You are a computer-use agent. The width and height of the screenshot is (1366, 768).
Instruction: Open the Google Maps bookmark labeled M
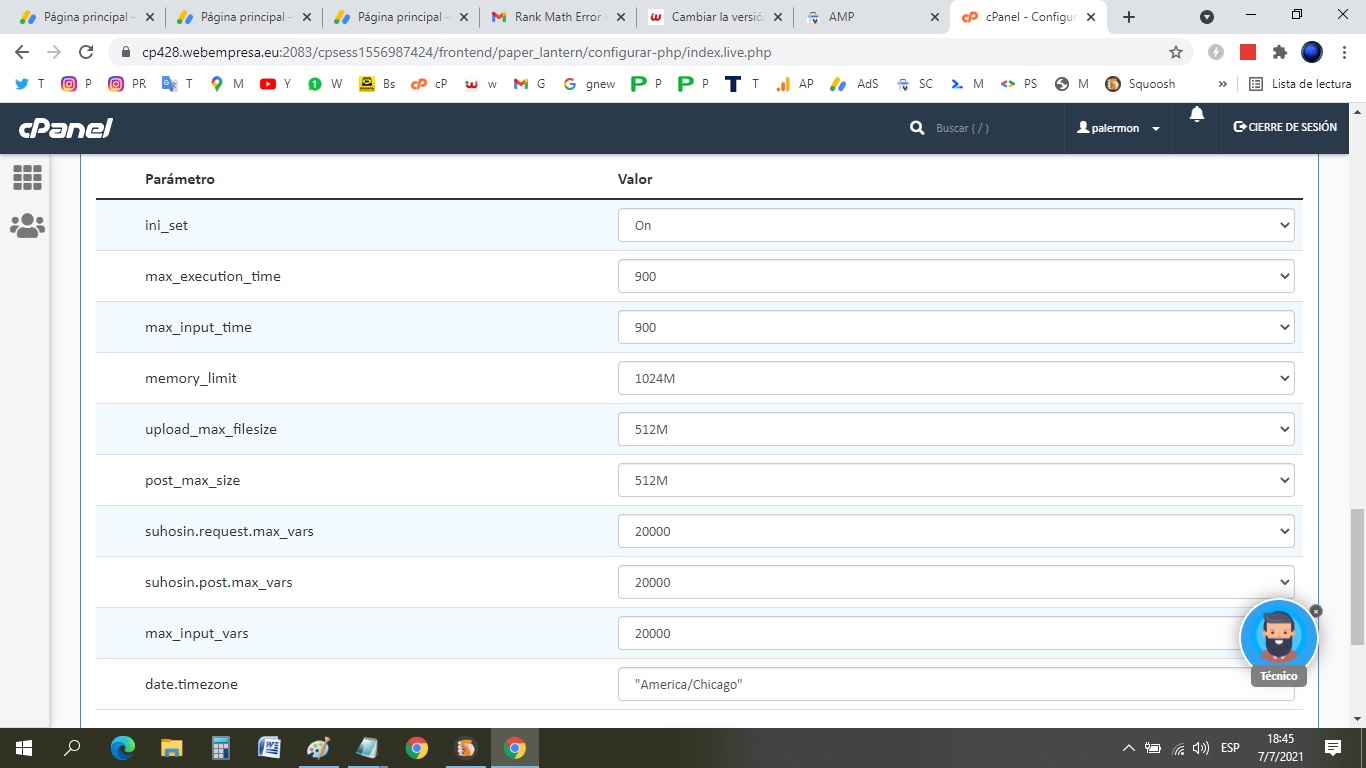(226, 84)
